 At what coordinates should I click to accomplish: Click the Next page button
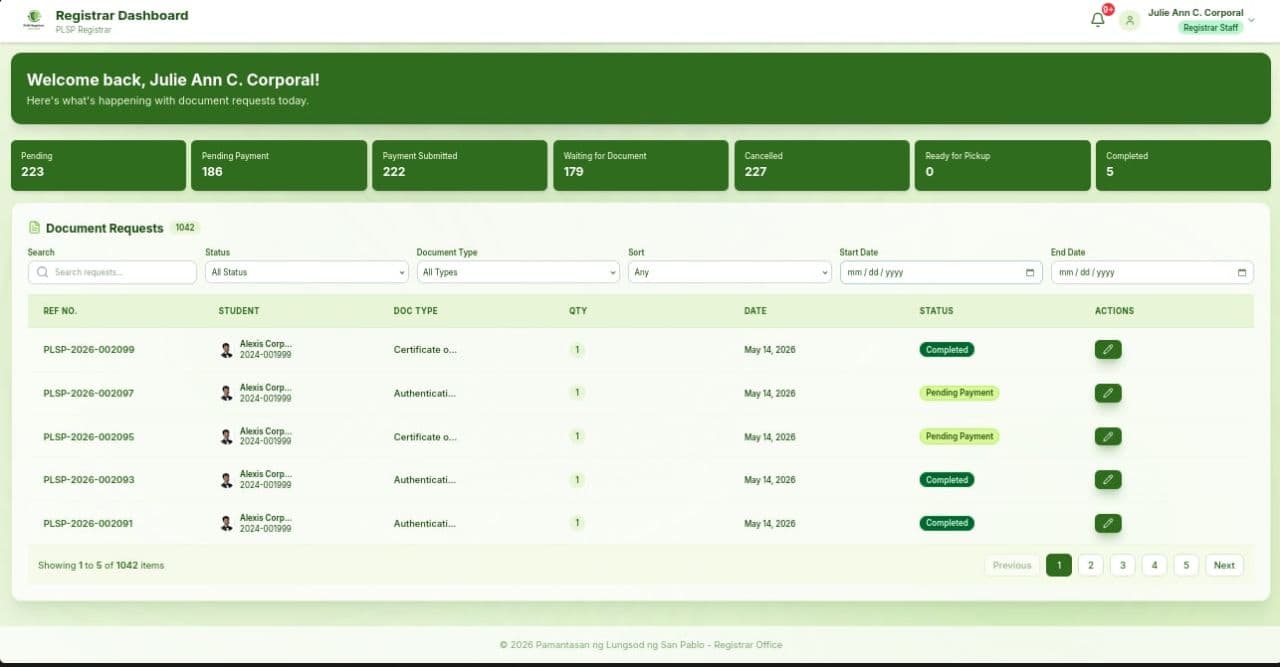(x=1224, y=565)
